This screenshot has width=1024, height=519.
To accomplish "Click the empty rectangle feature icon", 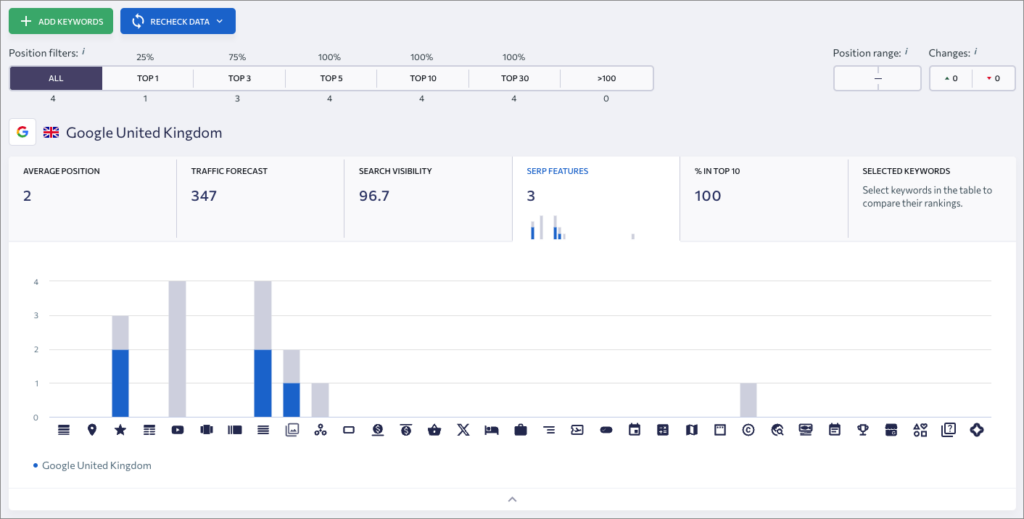I will pyautogui.click(x=349, y=430).
